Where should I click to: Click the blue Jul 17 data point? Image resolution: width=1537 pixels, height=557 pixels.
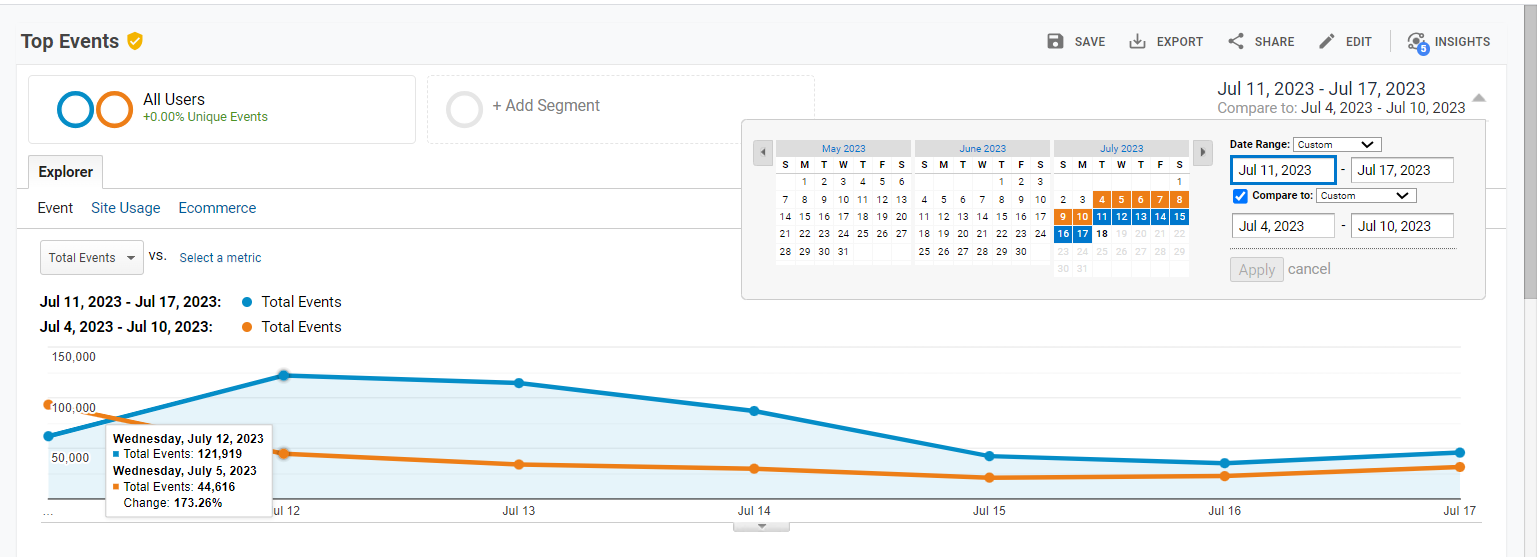[1460, 452]
